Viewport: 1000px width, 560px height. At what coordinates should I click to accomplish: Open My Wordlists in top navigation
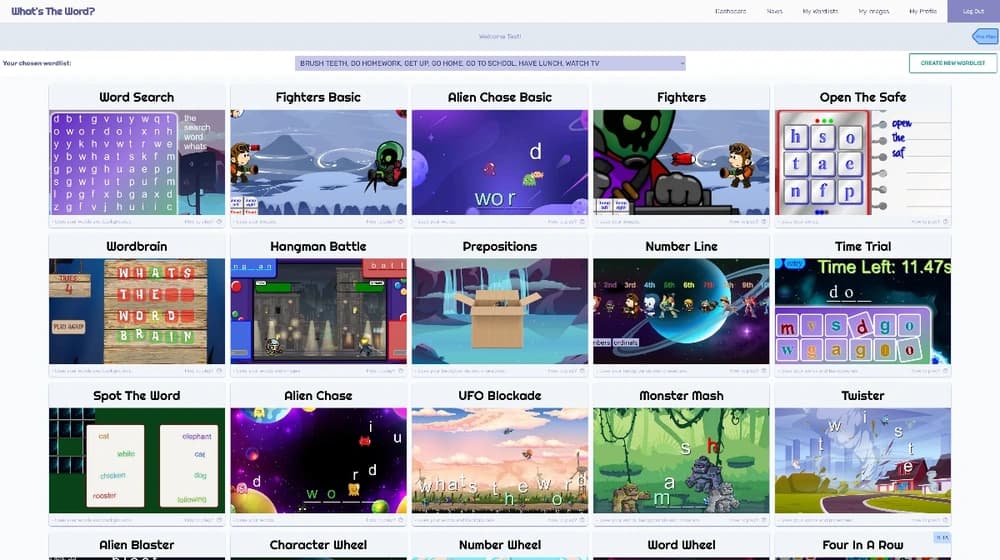point(820,11)
